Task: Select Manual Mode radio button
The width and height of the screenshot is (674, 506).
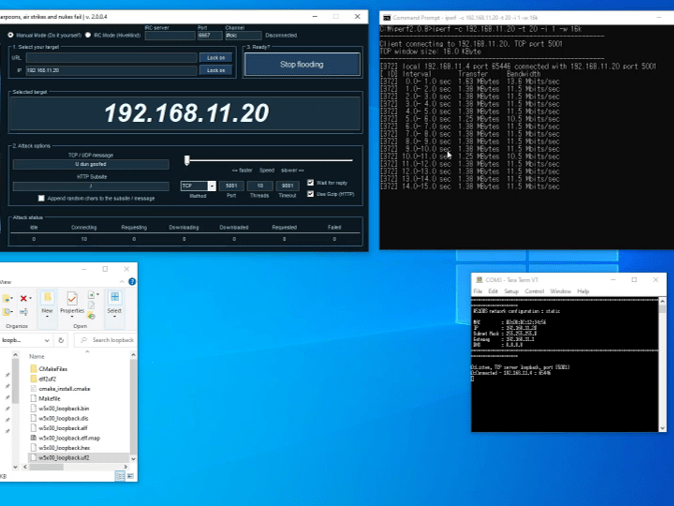Action: coord(10,35)
